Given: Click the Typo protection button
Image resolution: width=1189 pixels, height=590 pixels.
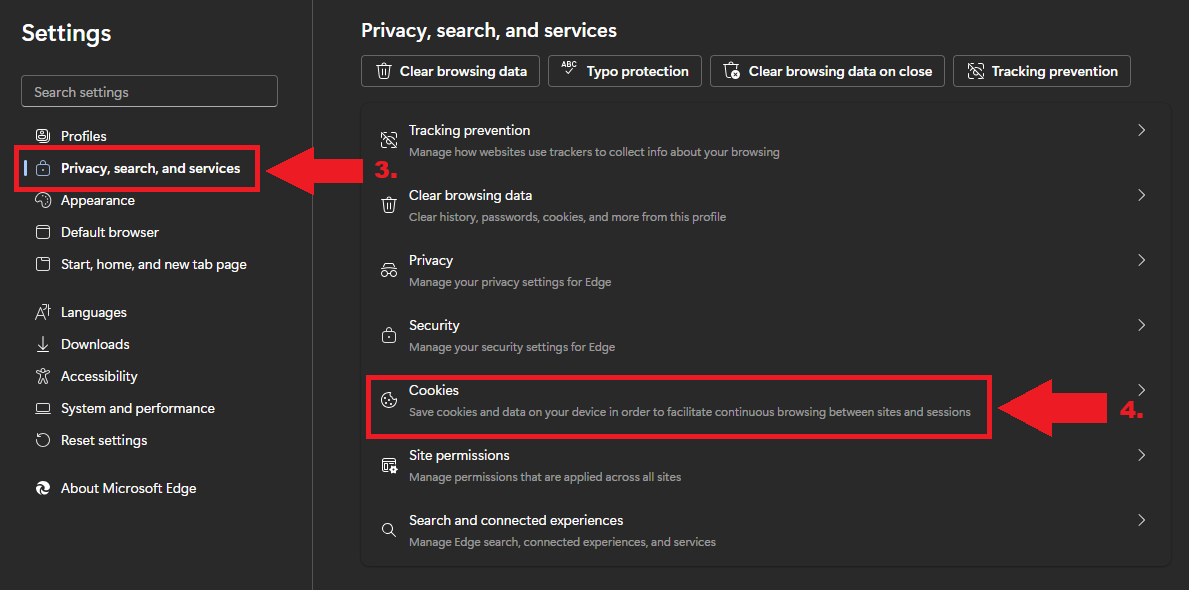Looking at the screenshot, I should [625, 71].
